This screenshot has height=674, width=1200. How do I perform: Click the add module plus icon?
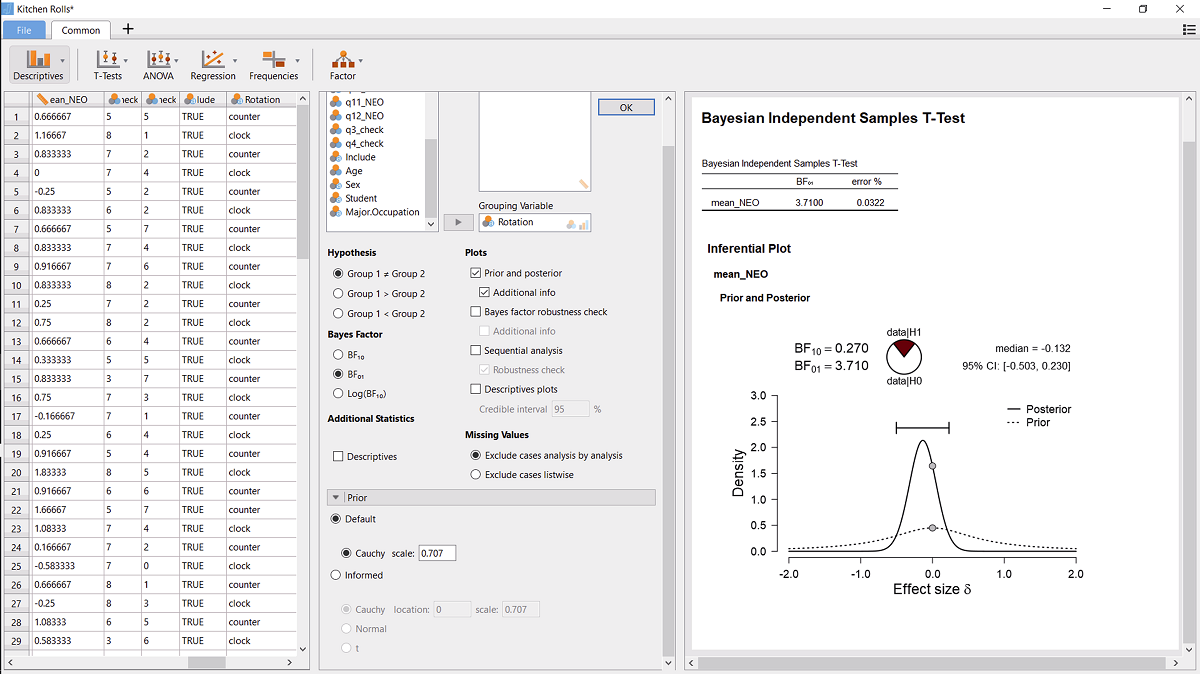point(127,29)
